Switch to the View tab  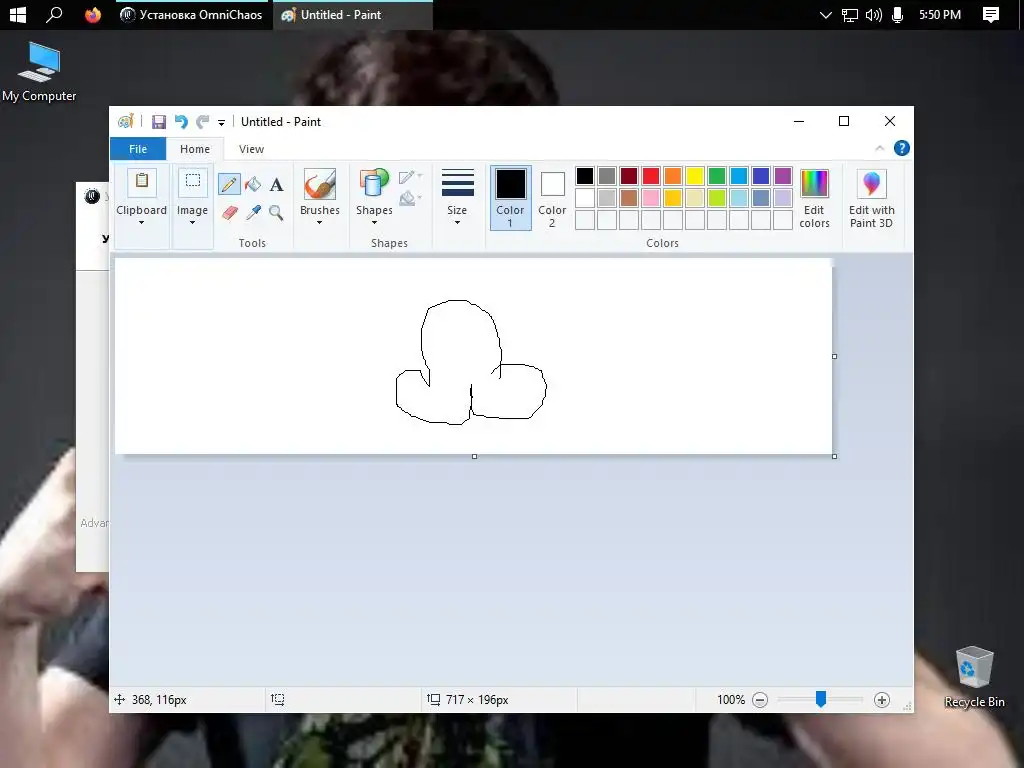coord(251,149)
